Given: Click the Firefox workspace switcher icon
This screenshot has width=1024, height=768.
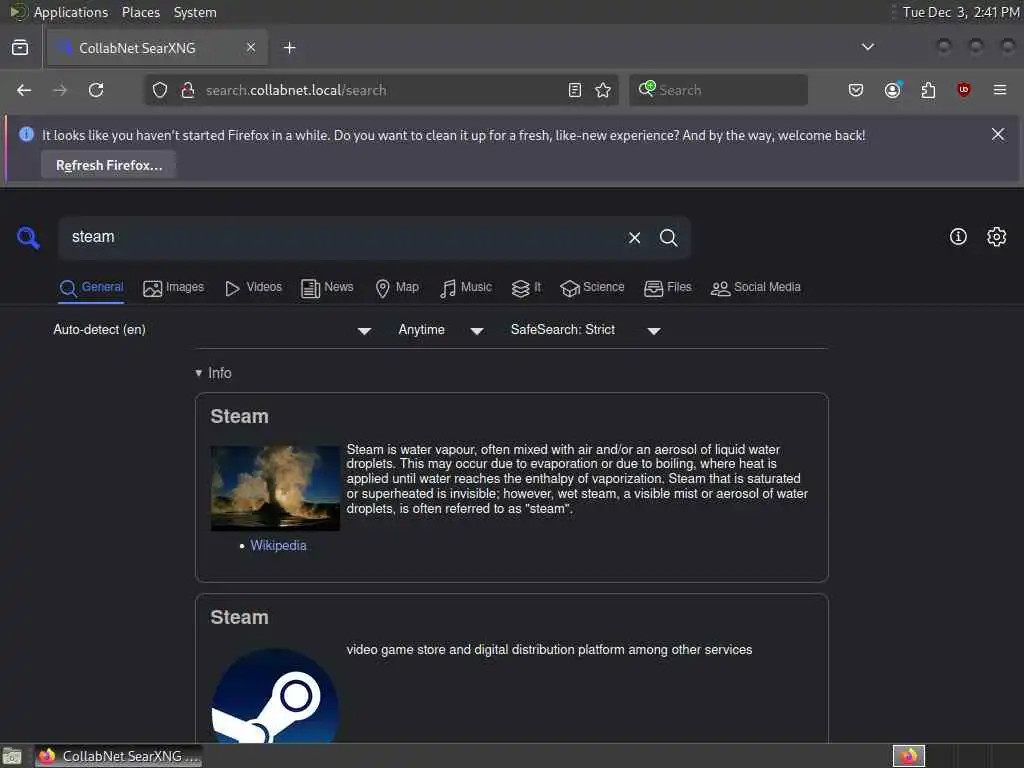Looking at the screenshot, I should pos(908,756).
